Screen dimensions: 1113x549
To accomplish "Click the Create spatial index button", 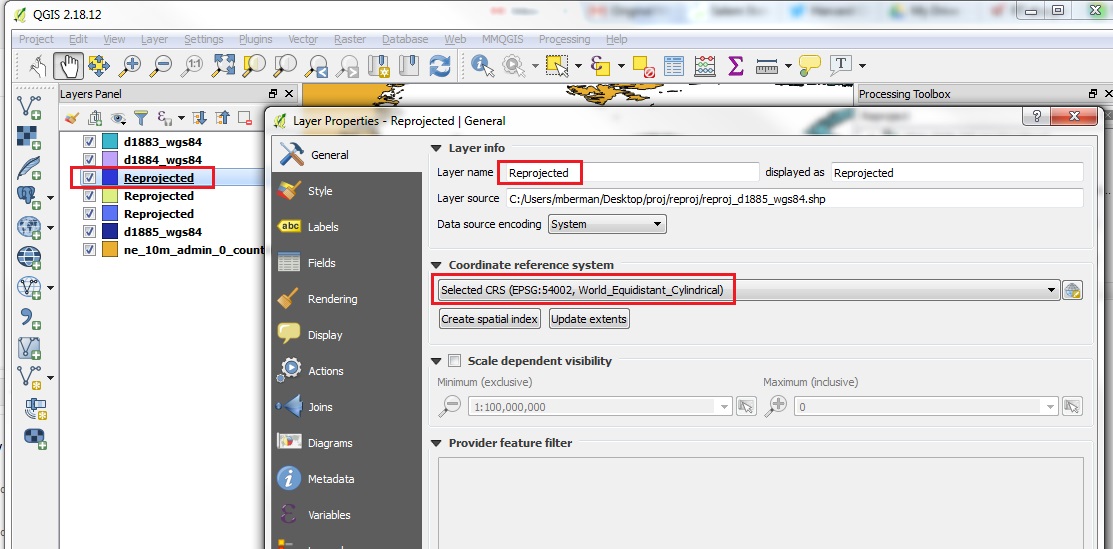I will 490,319.
